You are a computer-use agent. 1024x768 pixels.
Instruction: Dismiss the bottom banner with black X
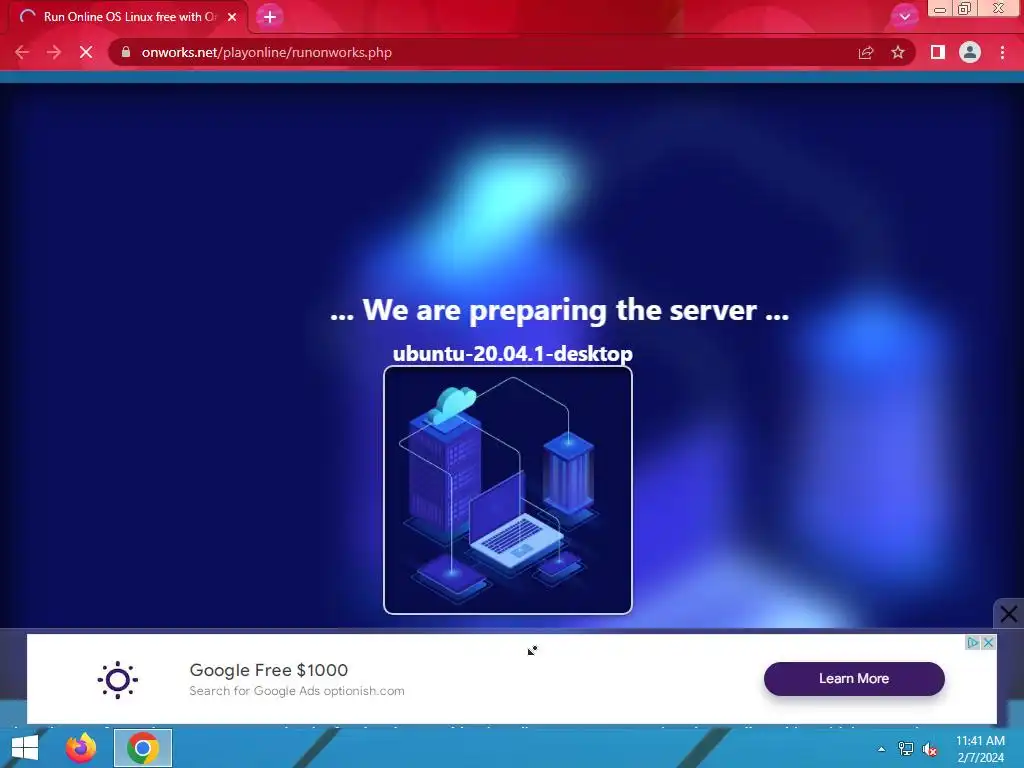(x=1008, y=614)
